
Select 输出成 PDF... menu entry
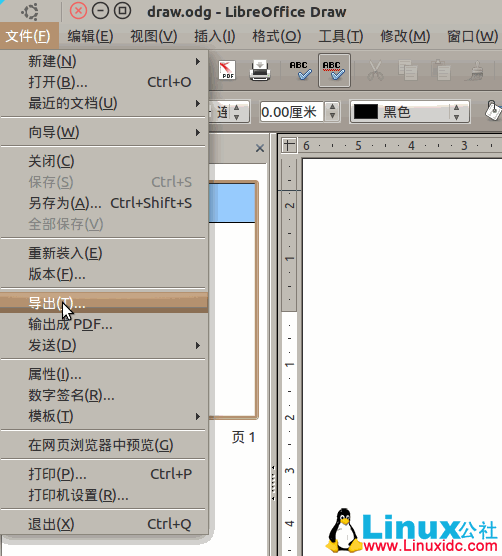[x=104, y=324]
